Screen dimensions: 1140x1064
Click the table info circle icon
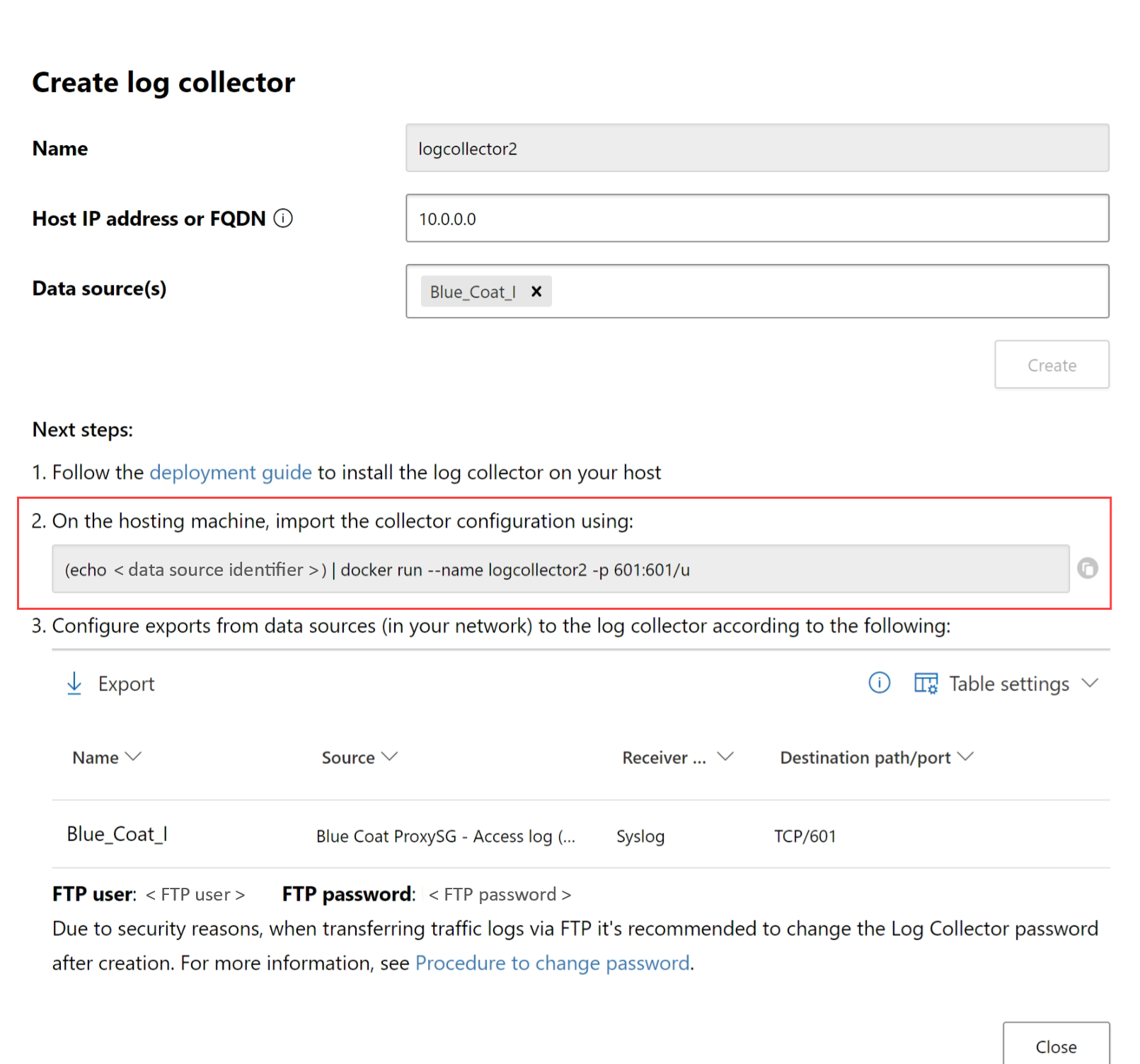pyautogui.click(x=879, y=683)
